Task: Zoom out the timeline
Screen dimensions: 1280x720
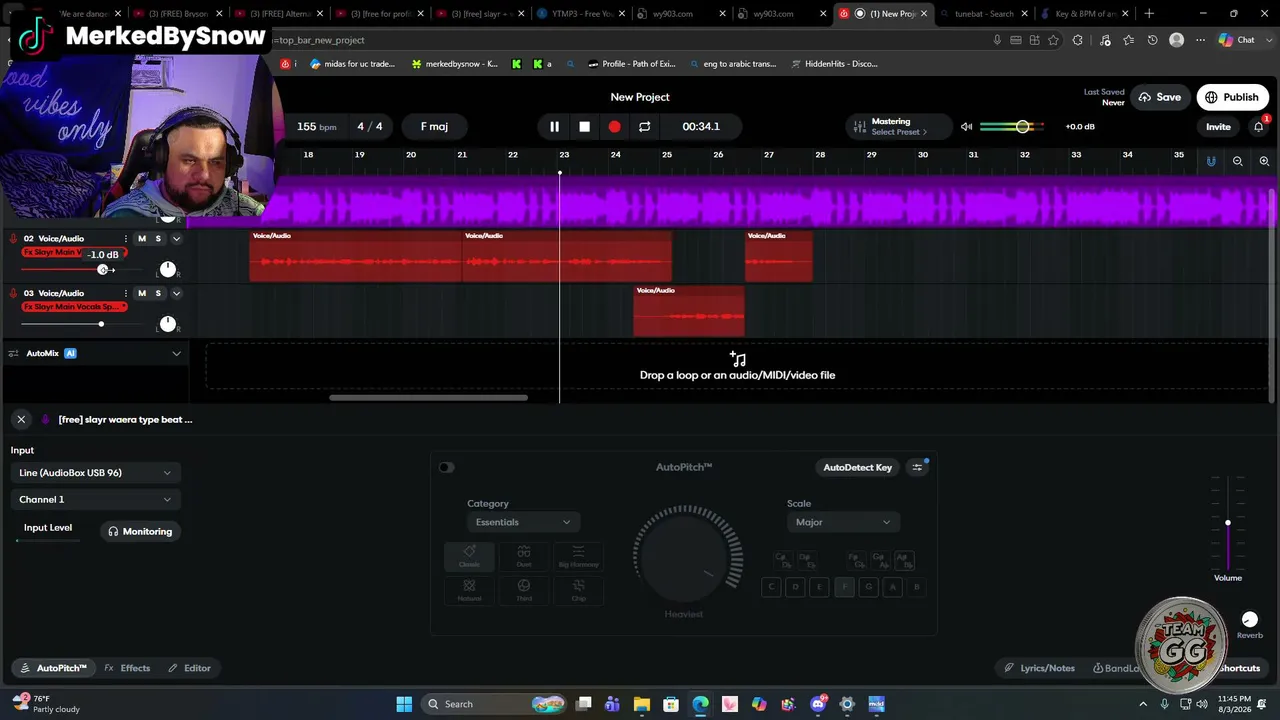Action: click(1238, 161)
